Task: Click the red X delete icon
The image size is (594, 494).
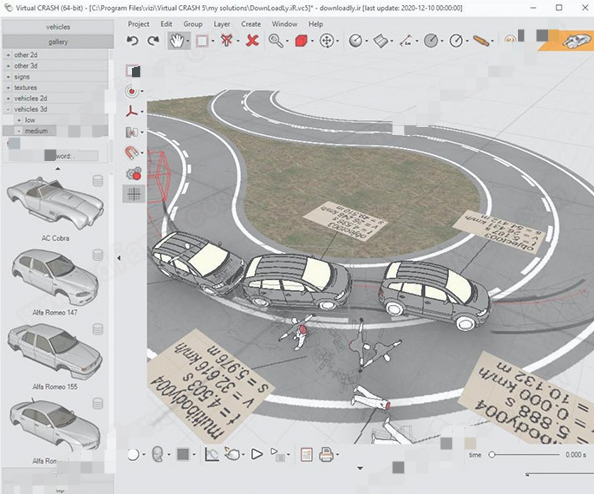Action: click(252, 40)
